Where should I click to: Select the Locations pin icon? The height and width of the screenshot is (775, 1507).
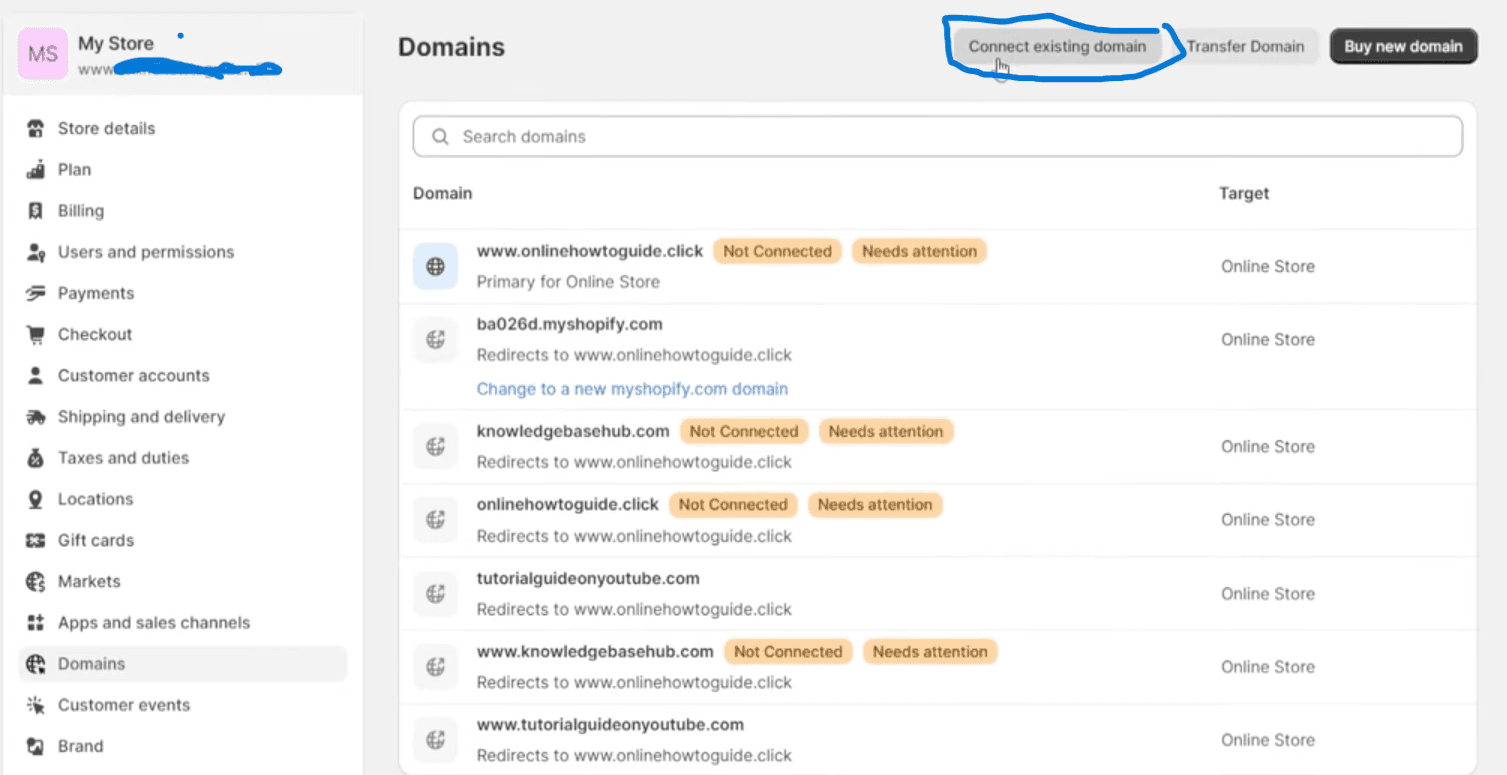35,499
